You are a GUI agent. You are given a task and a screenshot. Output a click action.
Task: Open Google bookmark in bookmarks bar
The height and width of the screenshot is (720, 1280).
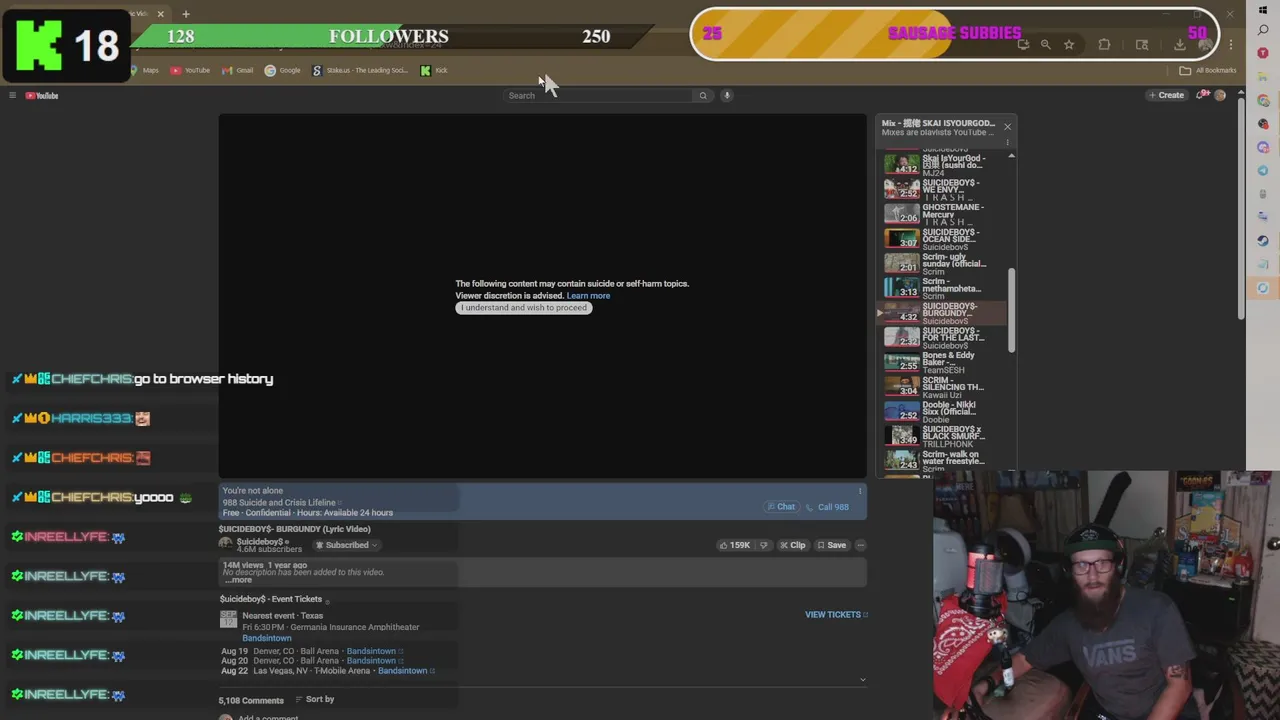282,70
